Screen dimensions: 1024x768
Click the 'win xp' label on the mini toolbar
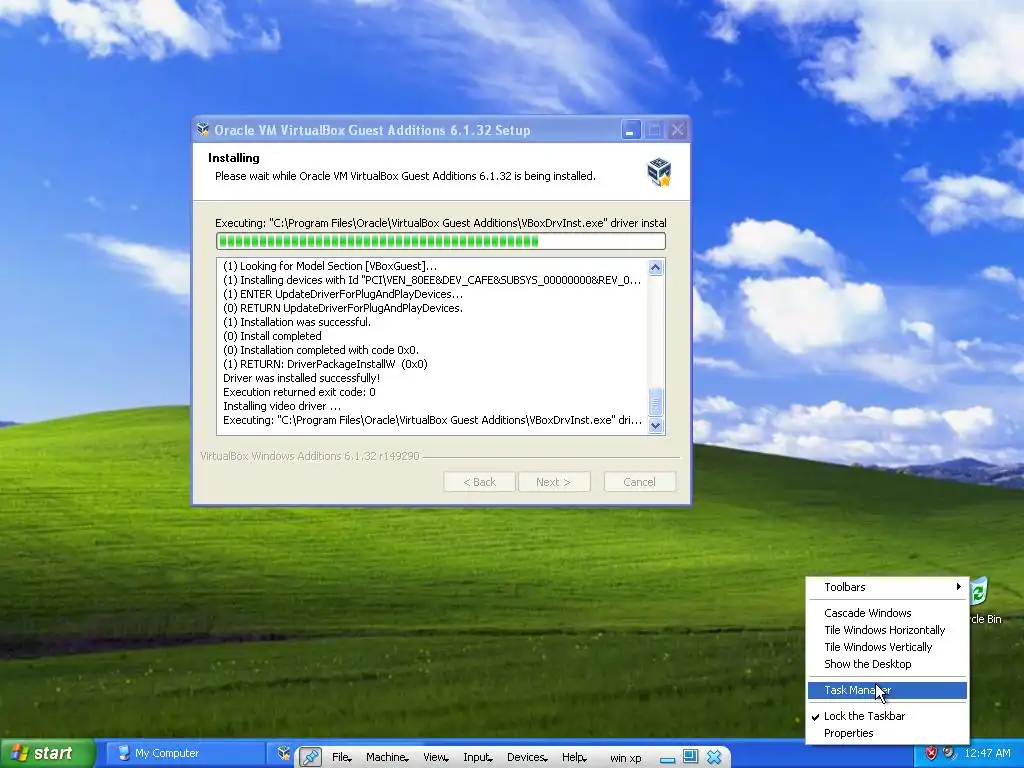click(x=626, y=758)
